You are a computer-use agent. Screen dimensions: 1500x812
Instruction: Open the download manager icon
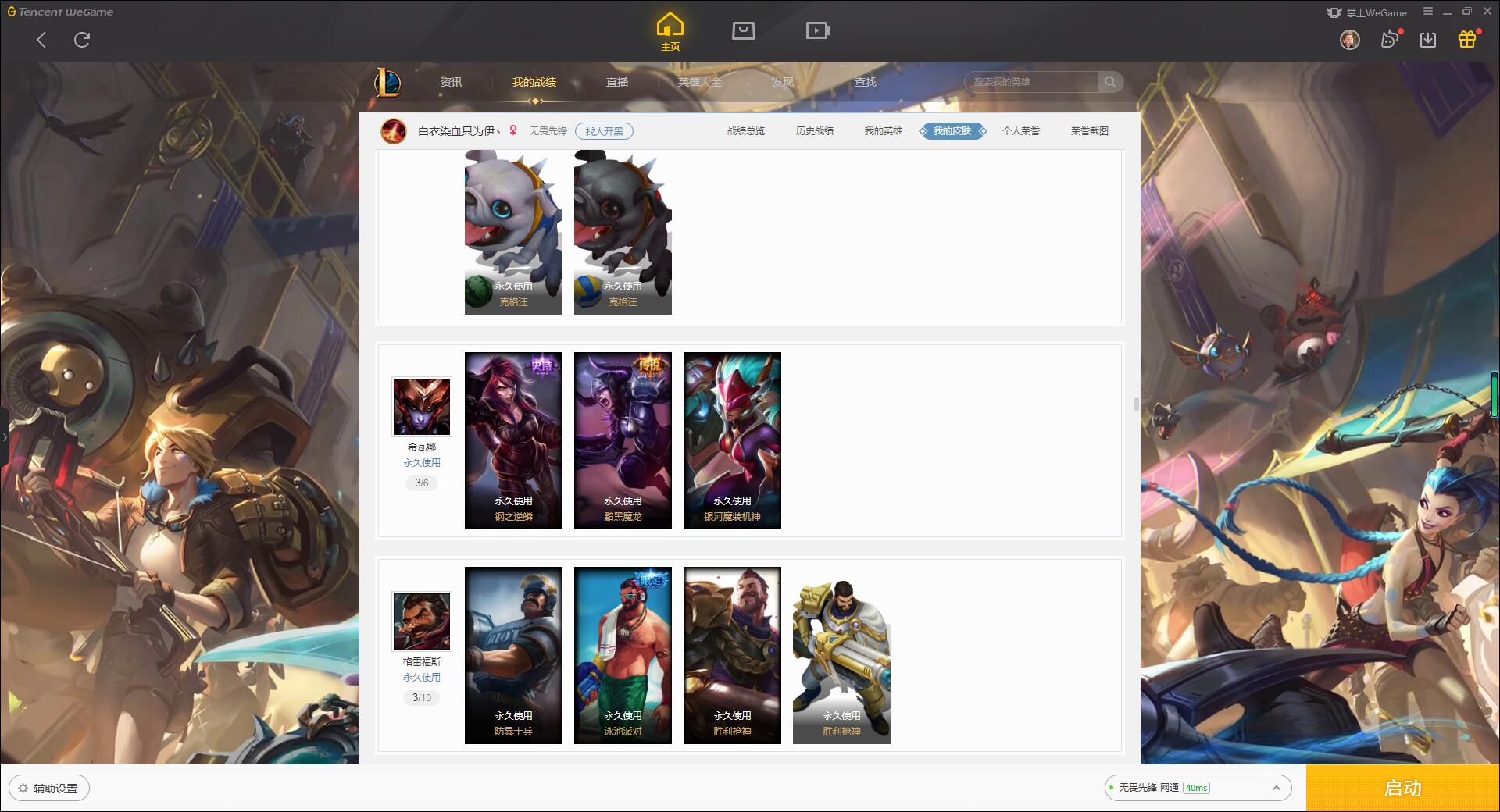(1428, 40)
